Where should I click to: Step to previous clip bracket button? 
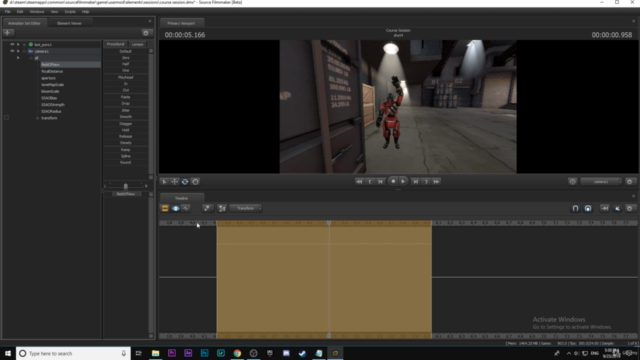370,182
